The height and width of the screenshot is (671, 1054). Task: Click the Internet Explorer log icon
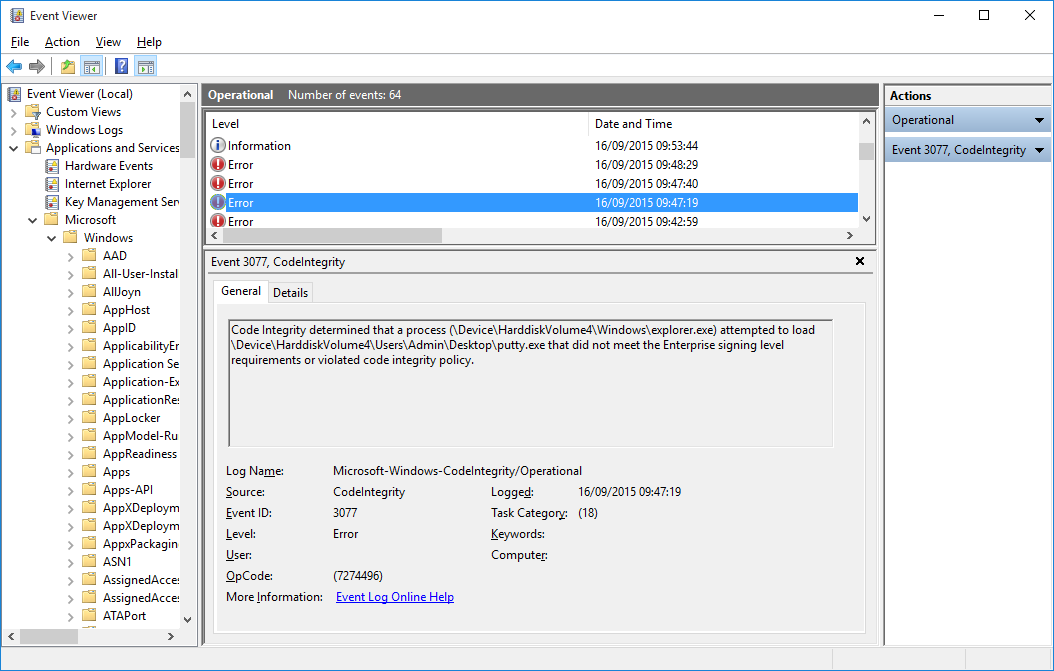(x=52, y=183)
